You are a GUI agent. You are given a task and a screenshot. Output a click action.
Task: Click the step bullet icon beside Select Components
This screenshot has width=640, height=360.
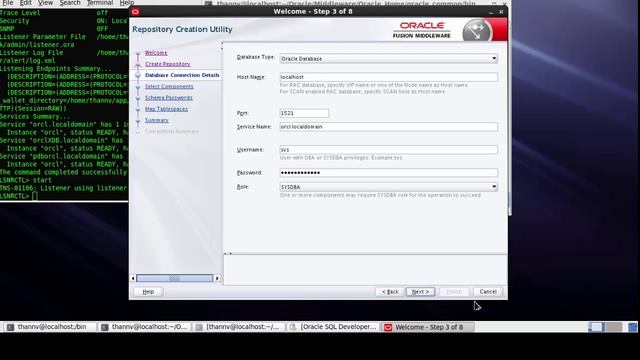[138, 87]
